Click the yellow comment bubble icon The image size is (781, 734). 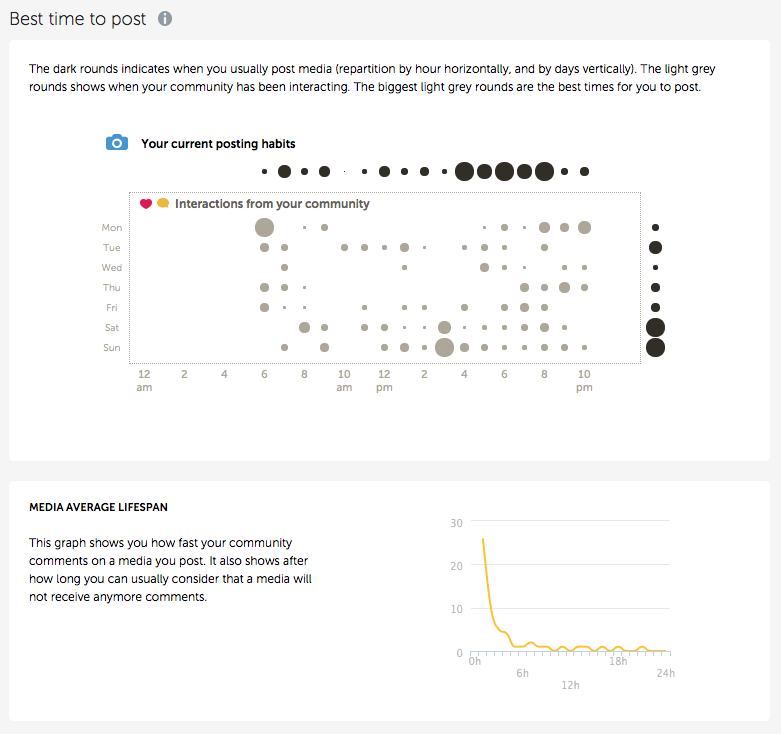(163, 204)
